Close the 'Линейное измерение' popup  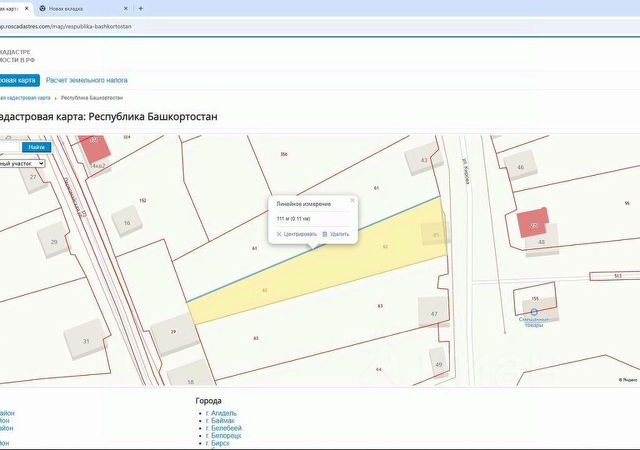pos(352,200)
